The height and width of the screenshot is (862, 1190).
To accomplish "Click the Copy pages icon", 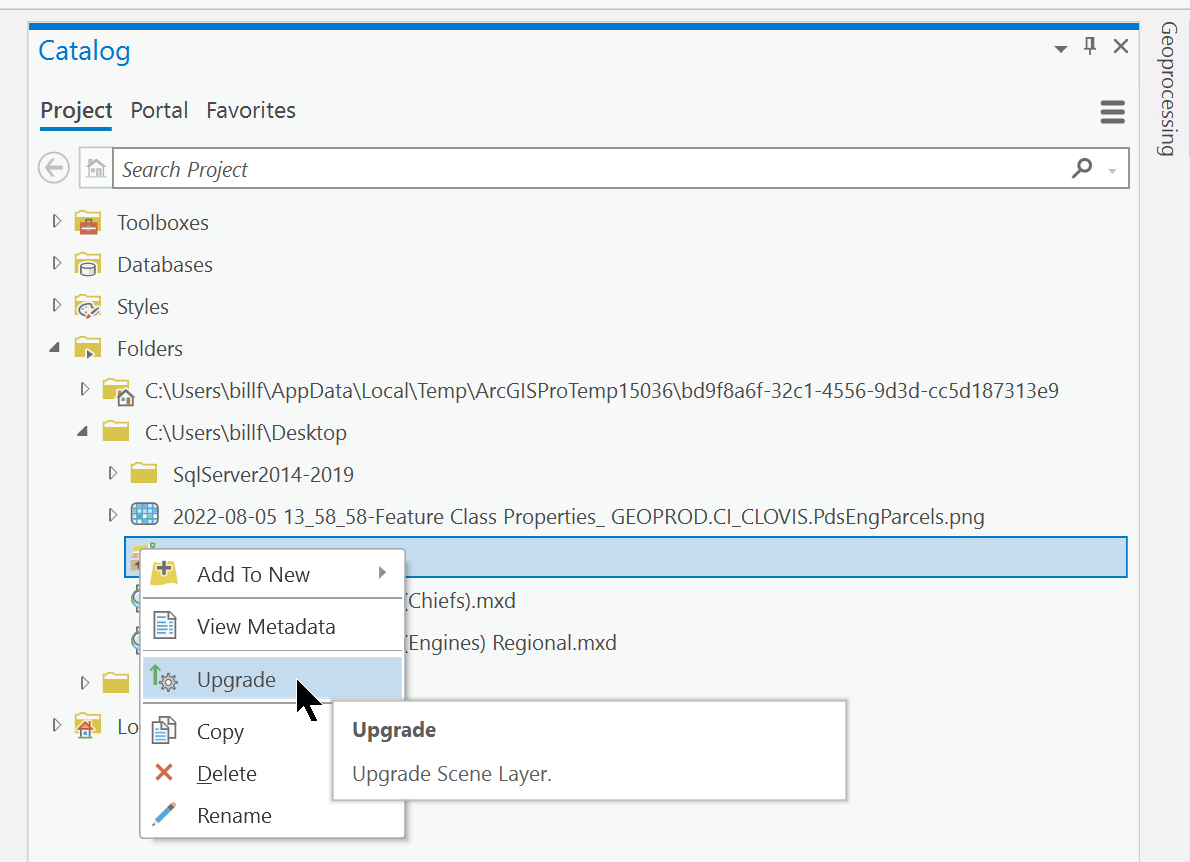I will click(x=163, y=731).
